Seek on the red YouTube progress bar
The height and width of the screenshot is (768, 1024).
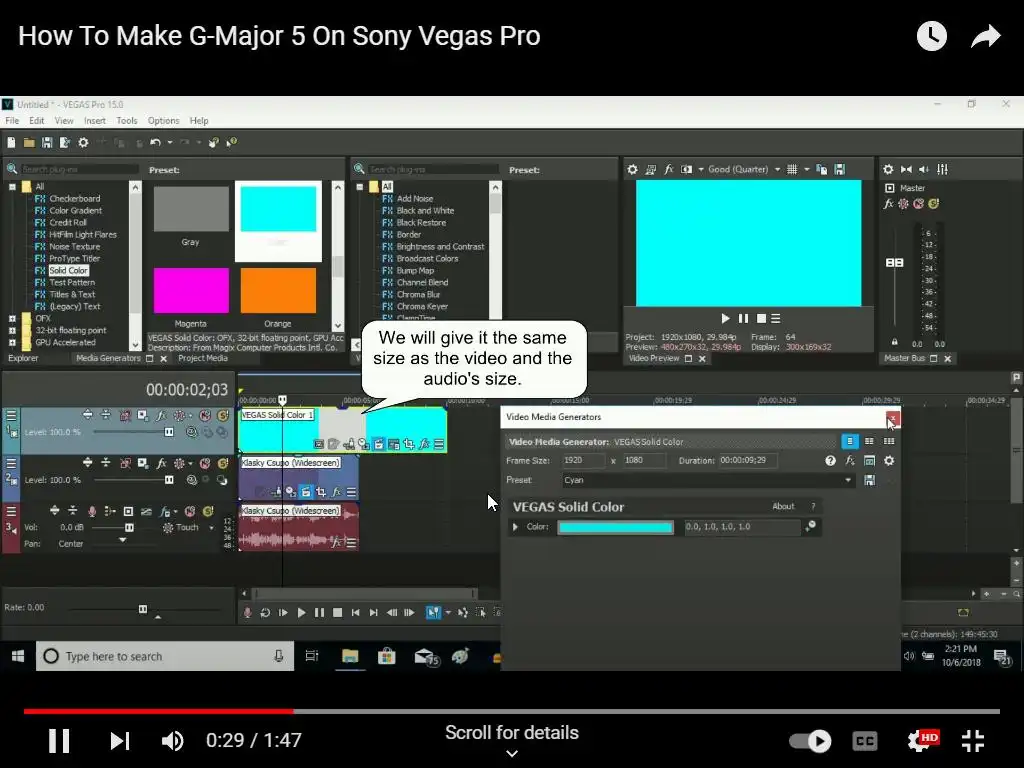[159, 711]
